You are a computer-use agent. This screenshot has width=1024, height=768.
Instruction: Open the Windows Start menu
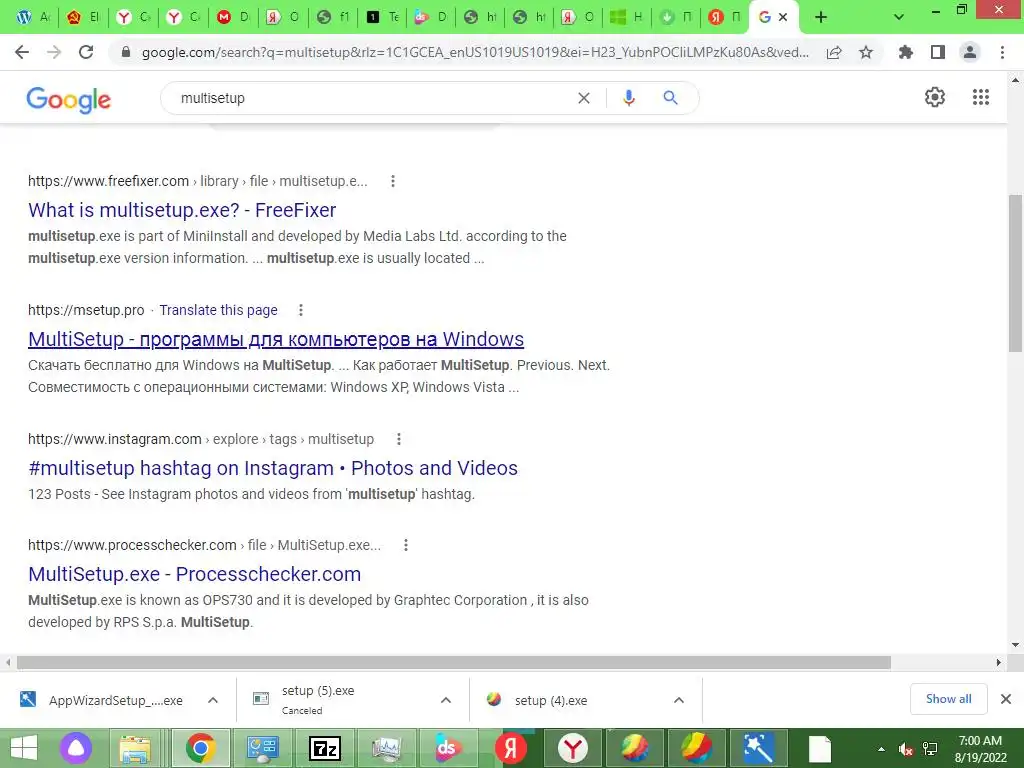tap(24, 748)
